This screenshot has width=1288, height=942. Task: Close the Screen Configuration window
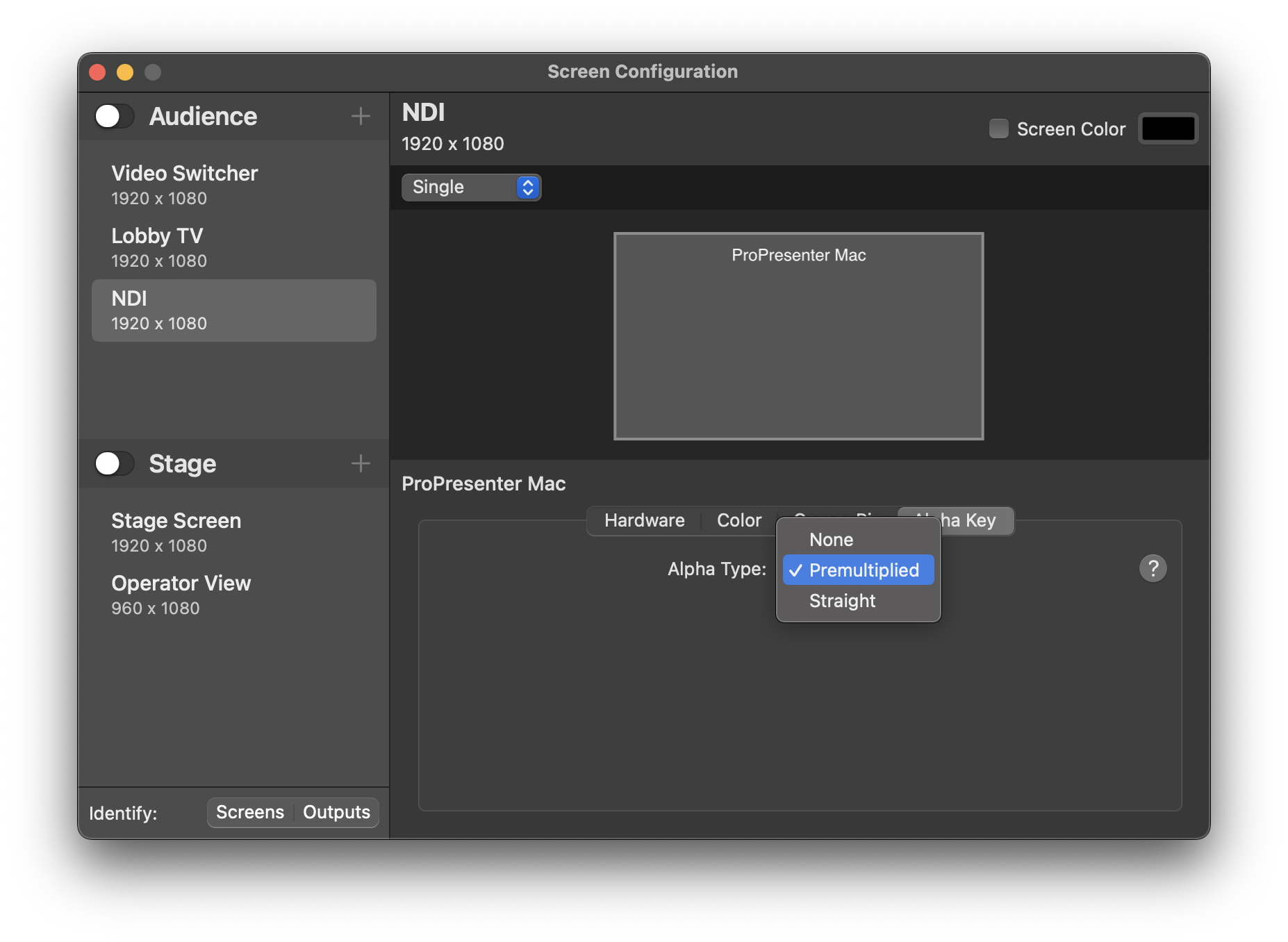tap(97, 72)
